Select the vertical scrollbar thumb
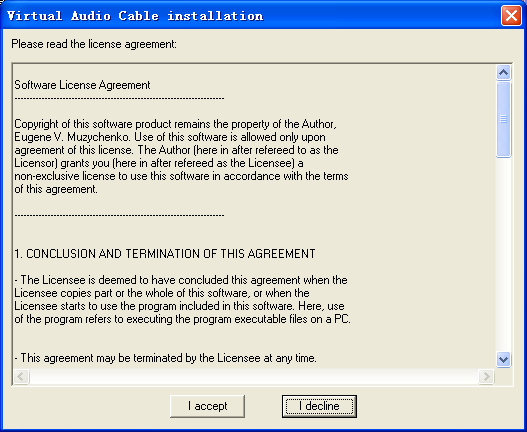527x432 pixels. pos(503,119)
